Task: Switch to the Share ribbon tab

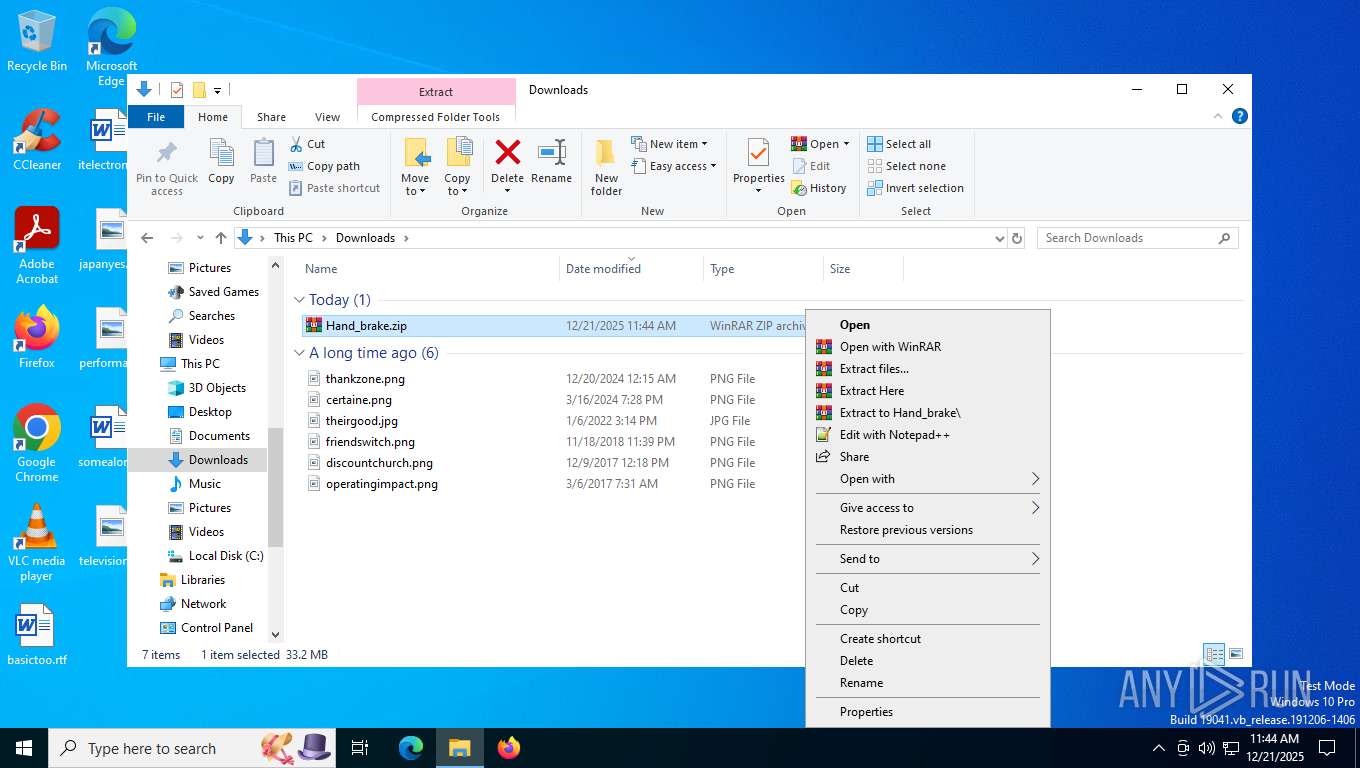Action: [x=271, y=117]
